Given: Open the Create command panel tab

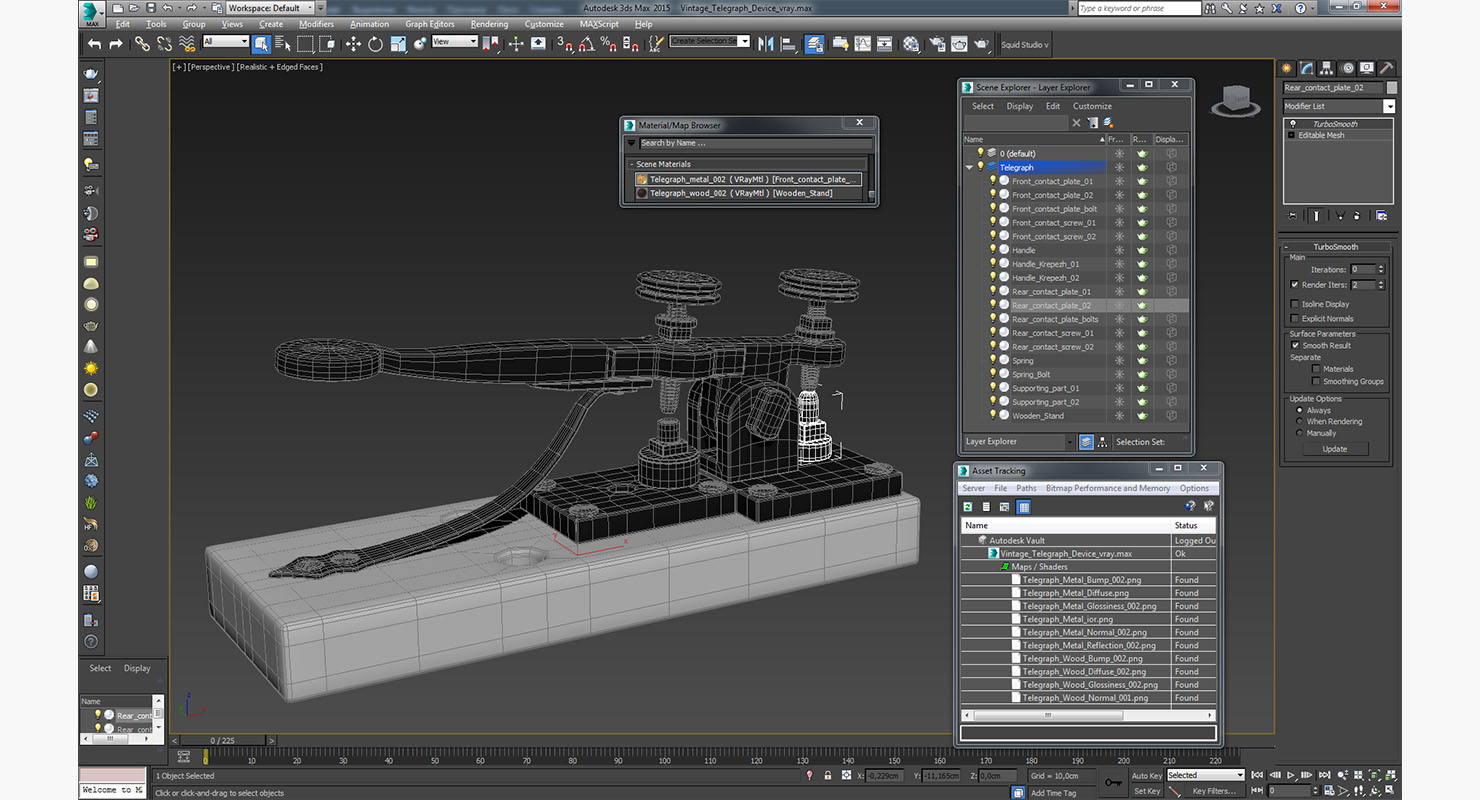Looking at the screenshot, I should click(1286, 68).
